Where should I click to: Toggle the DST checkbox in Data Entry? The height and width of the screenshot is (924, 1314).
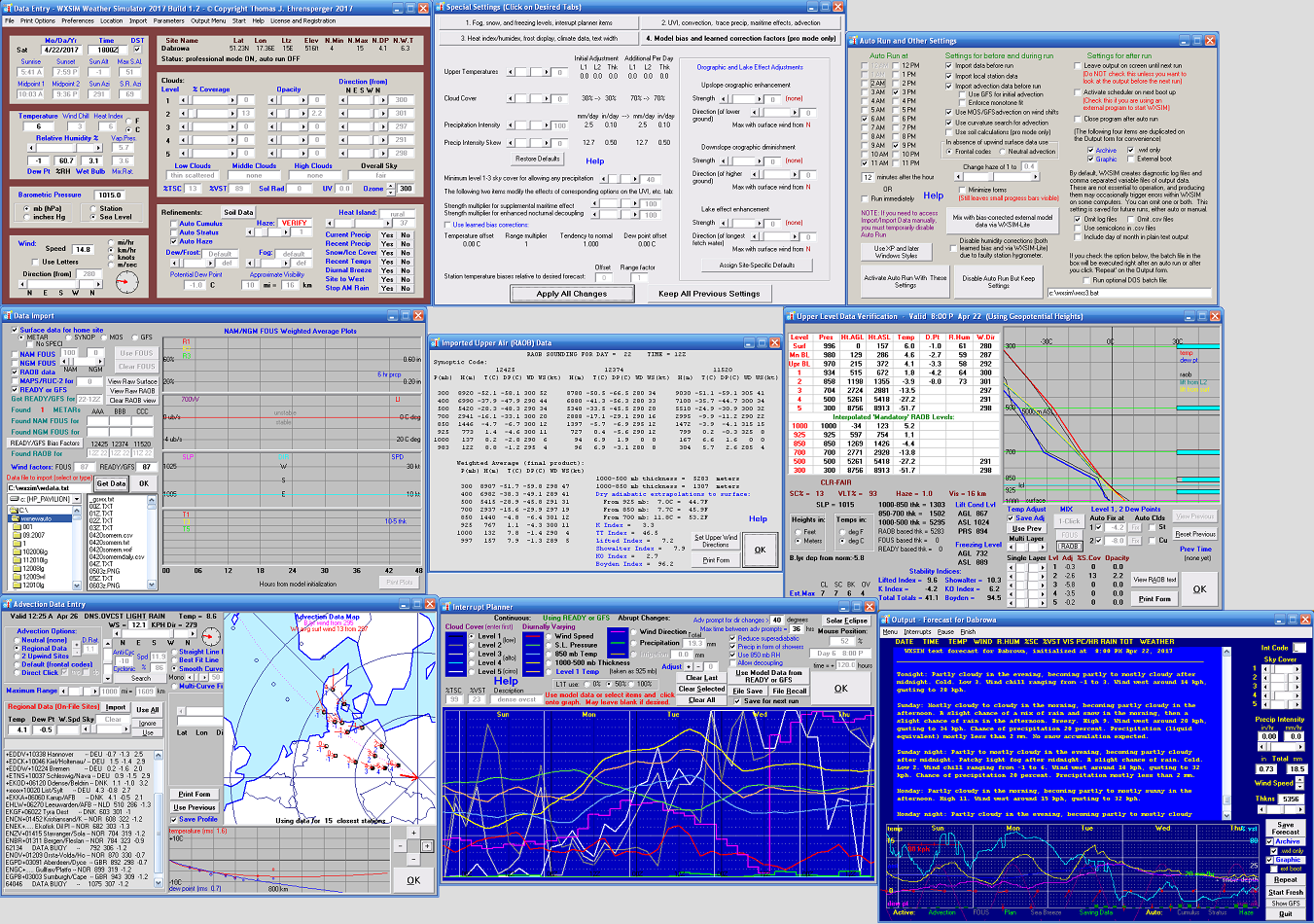136,50
